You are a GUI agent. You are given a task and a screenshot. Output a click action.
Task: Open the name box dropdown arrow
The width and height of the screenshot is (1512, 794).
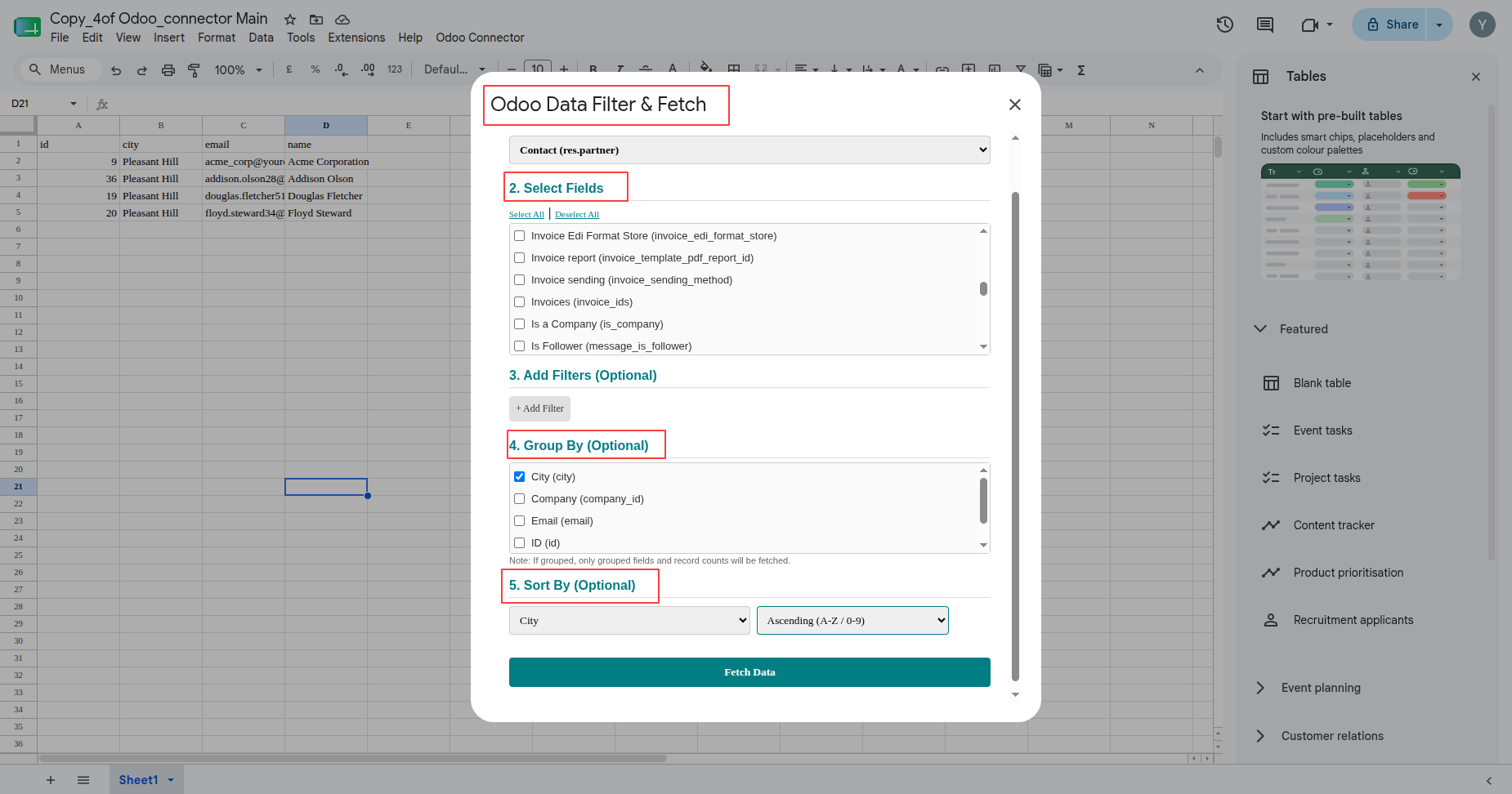tap(74, 104)
